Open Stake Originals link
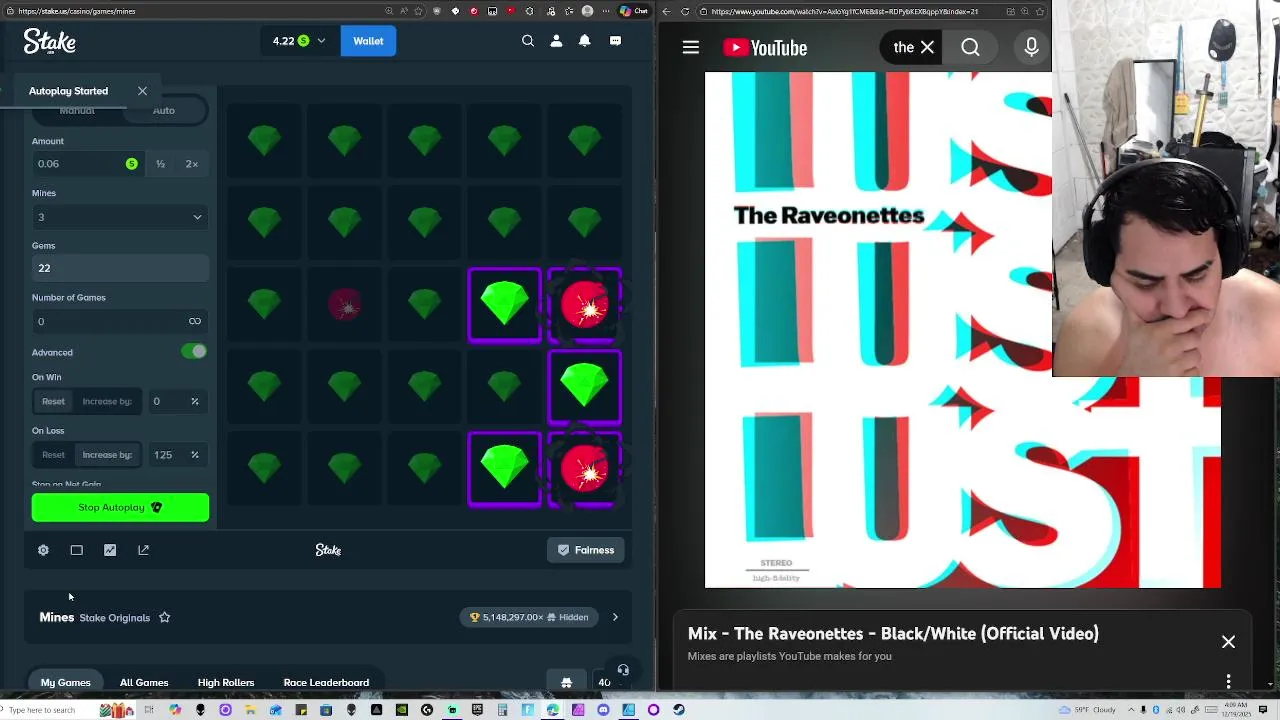 click(x=115, y=618)
